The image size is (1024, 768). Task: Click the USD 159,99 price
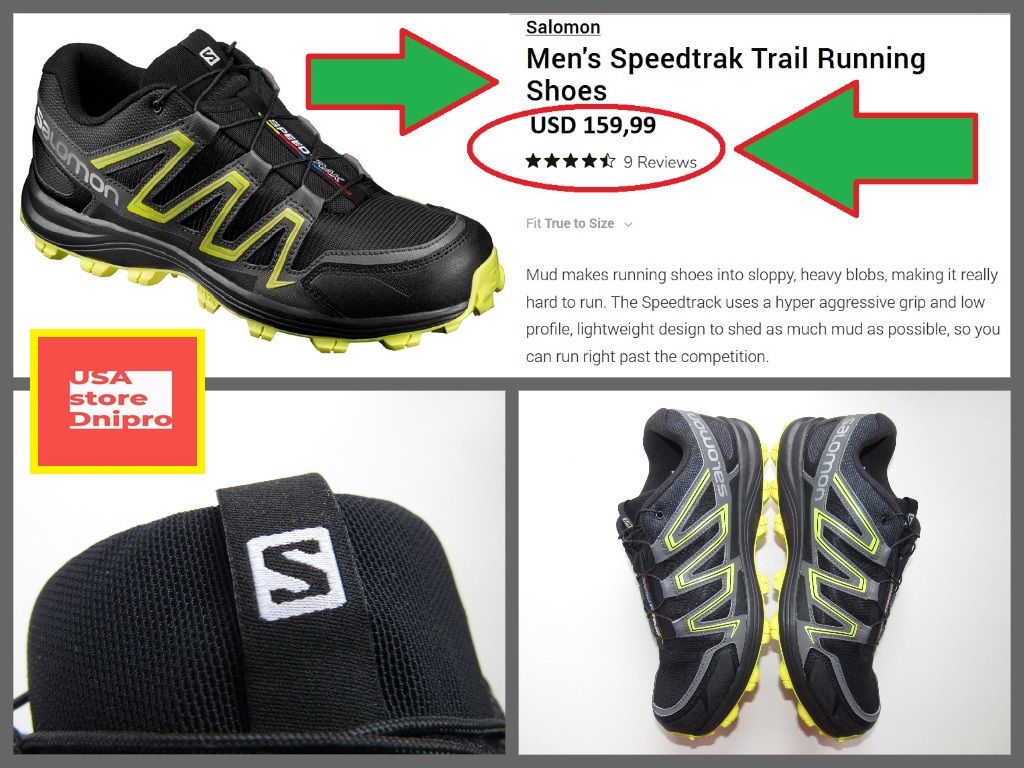593,125
